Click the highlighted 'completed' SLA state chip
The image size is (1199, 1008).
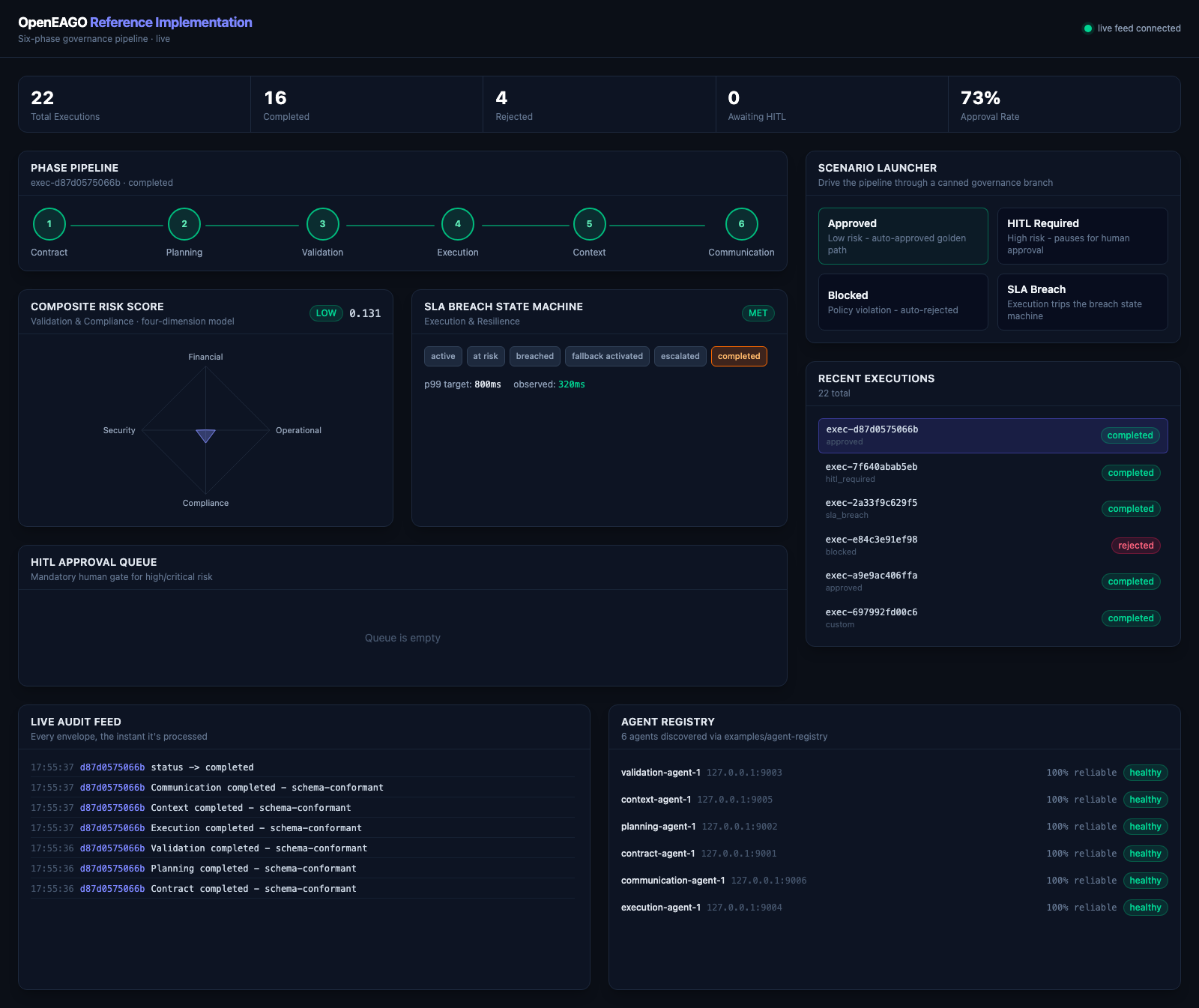739,356
